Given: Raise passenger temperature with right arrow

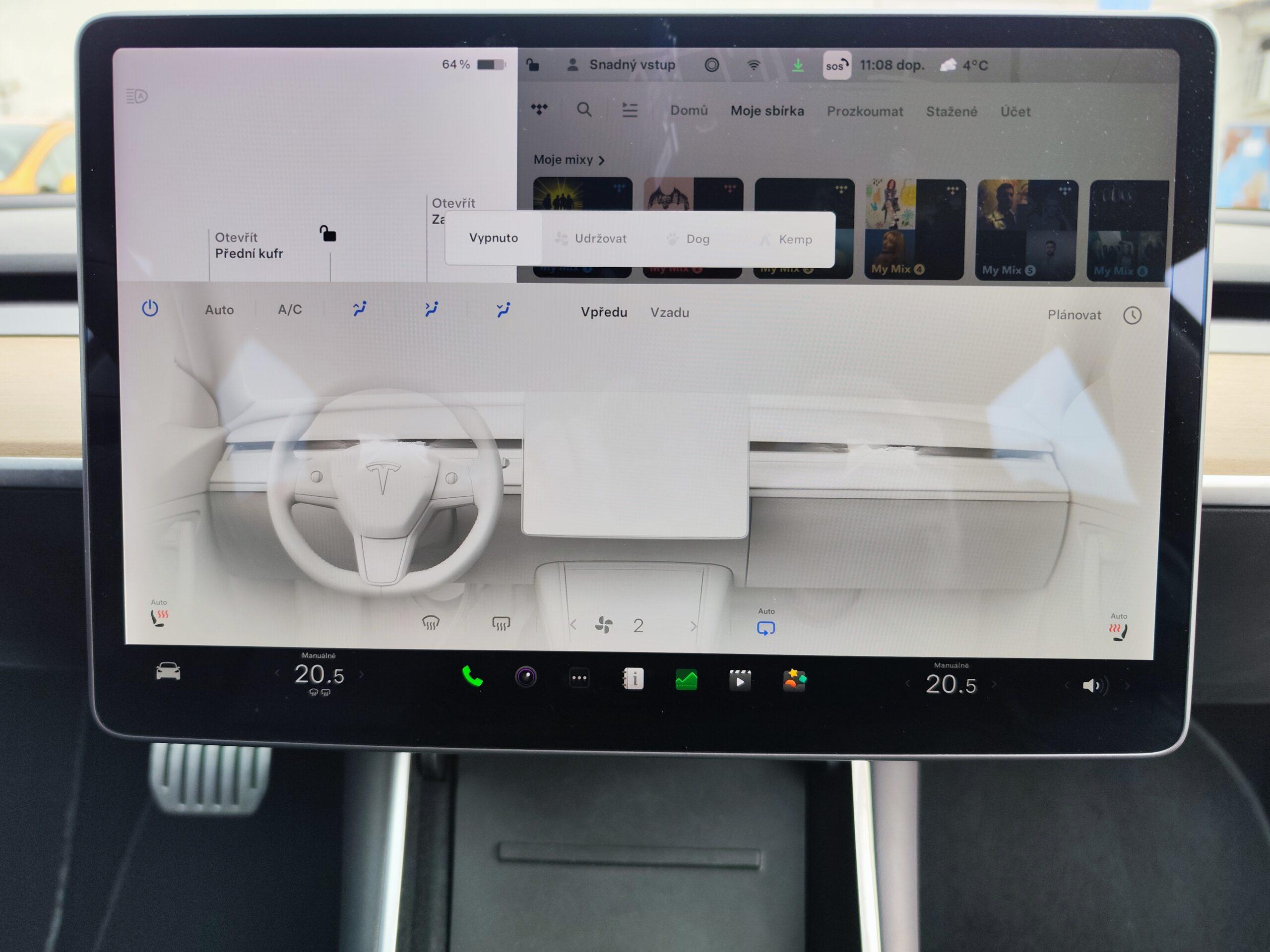Looking at the screenshot, I should 994,684.
